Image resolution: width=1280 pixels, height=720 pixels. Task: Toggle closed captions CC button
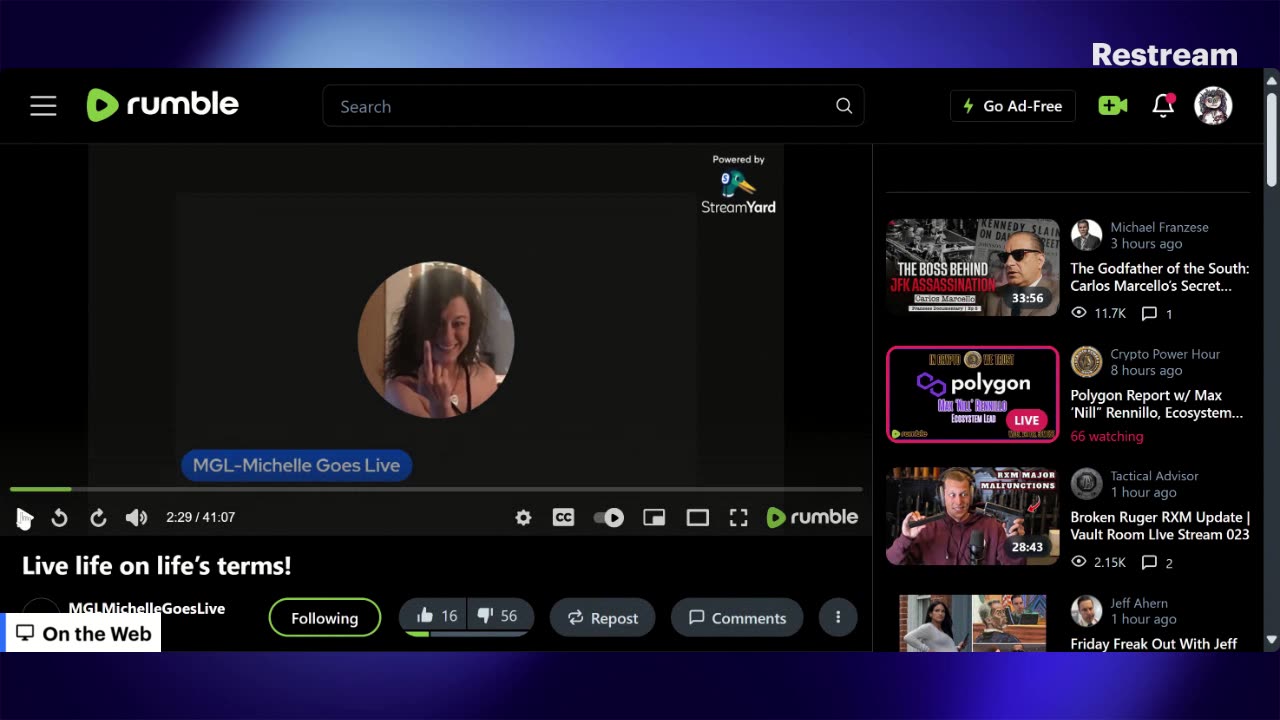[563, 517]
